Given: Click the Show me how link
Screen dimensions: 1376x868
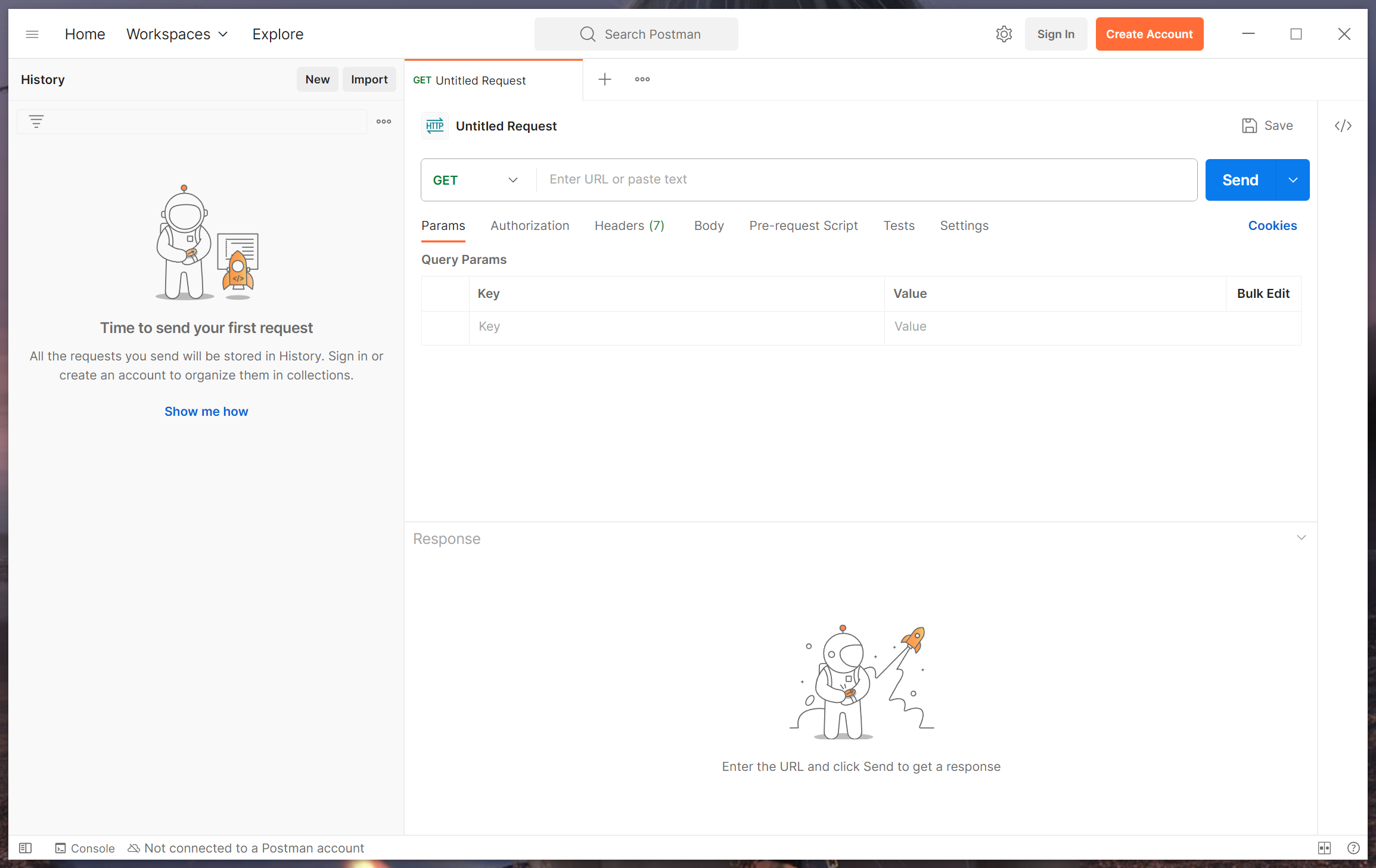Looking at the screenshot, I should (x=206, y=412).
